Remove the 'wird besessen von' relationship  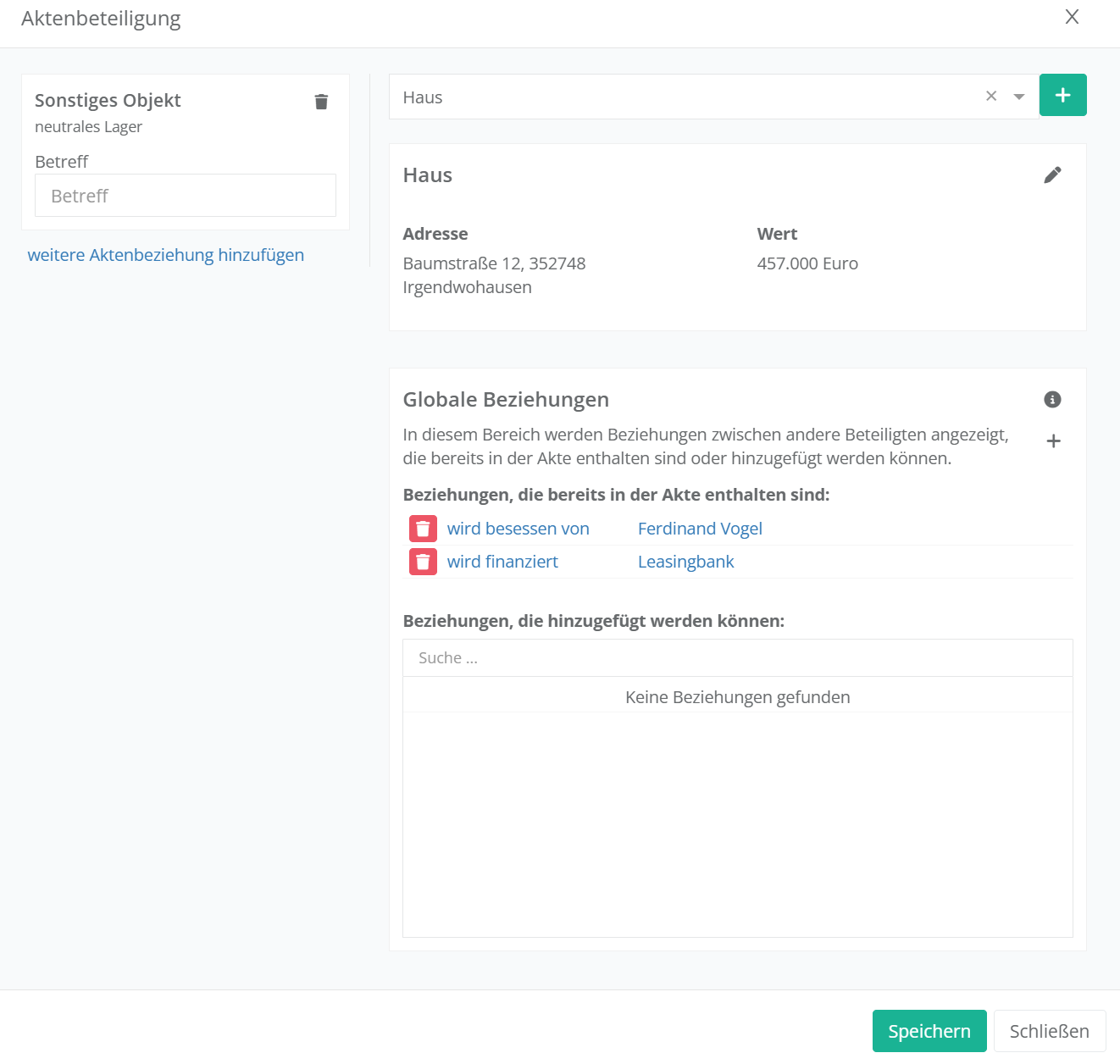[x=423, y=529]
